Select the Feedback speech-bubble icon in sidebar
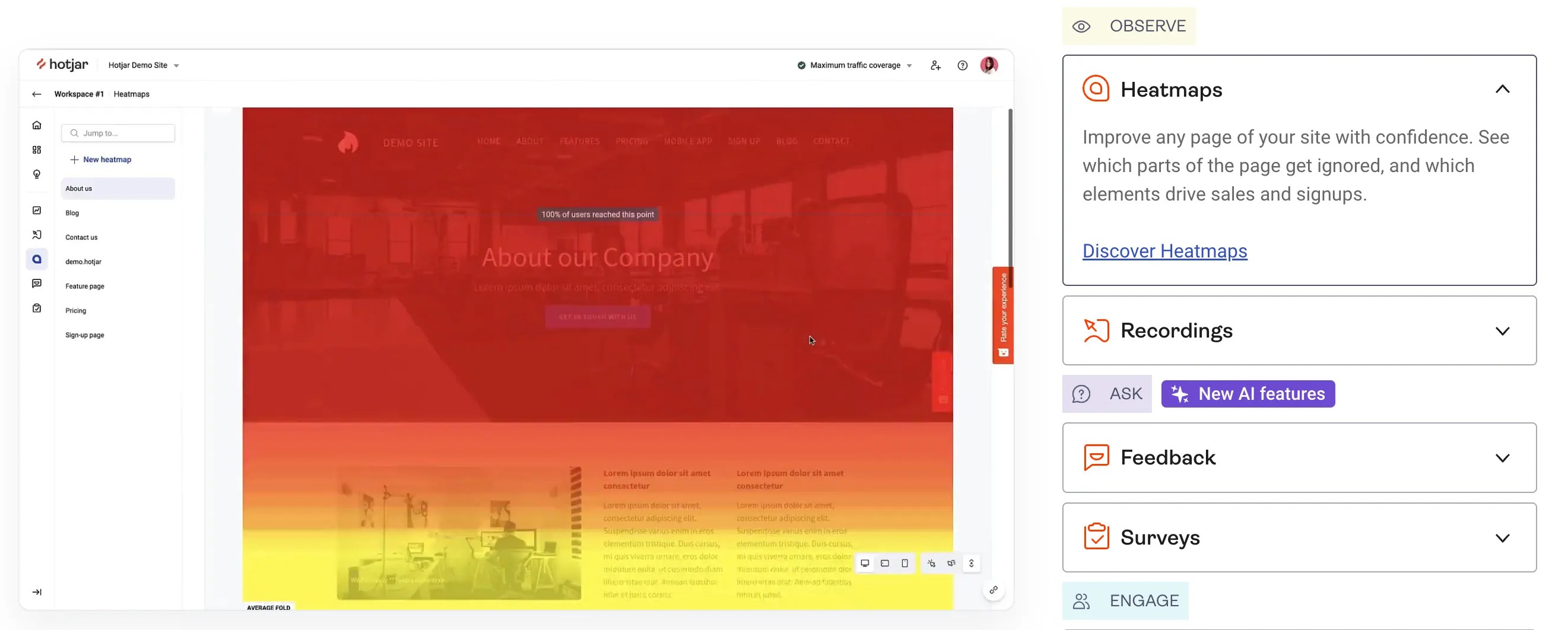The width and height of the screenshot is (1568, 630). 37,283
